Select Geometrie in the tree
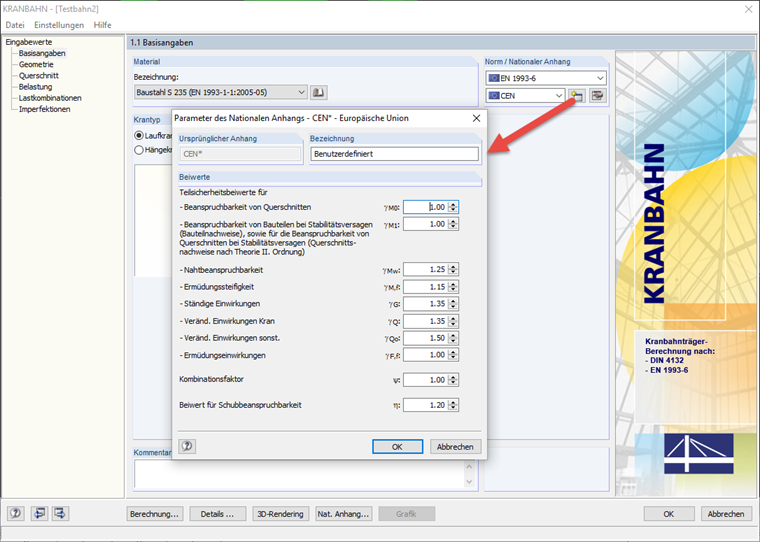 point(36,64)
